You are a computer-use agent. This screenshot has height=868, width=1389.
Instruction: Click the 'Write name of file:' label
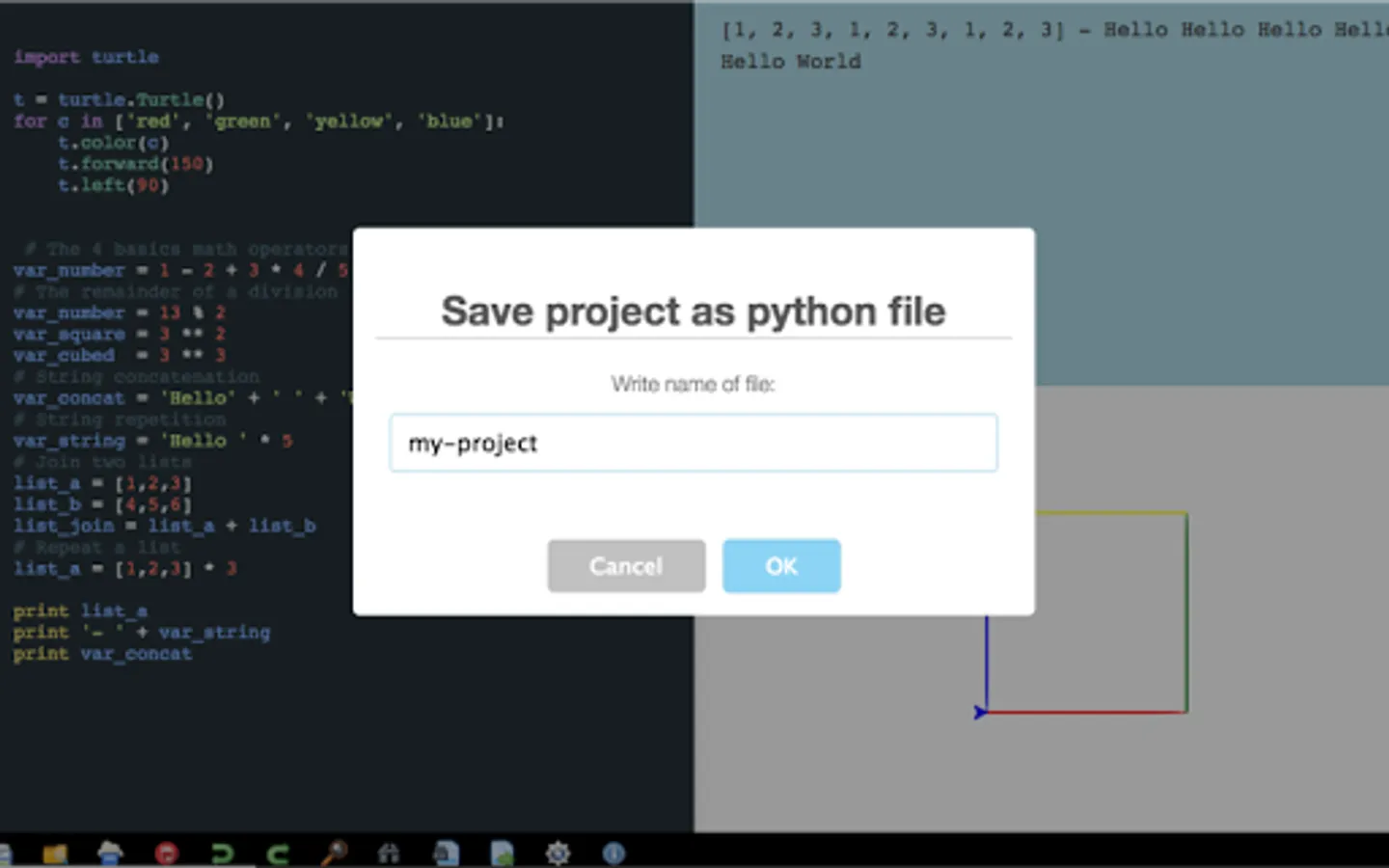694,384
